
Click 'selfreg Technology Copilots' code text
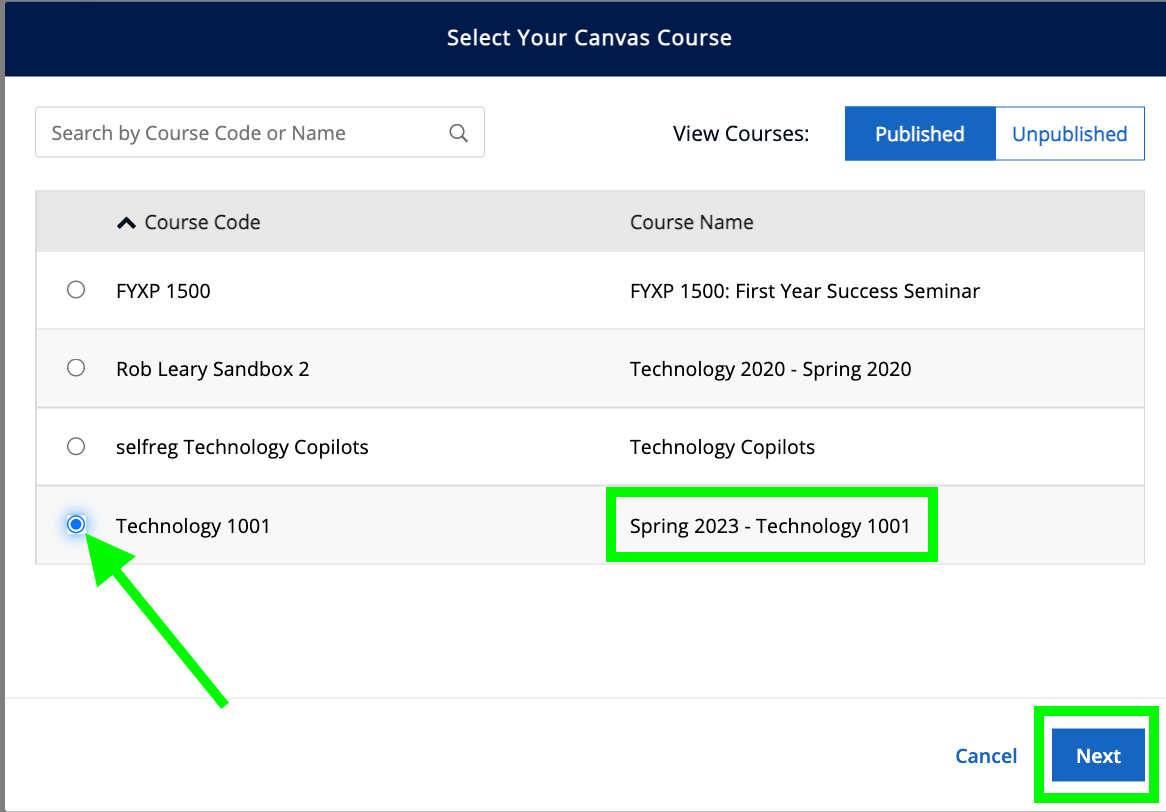point(242,447)
